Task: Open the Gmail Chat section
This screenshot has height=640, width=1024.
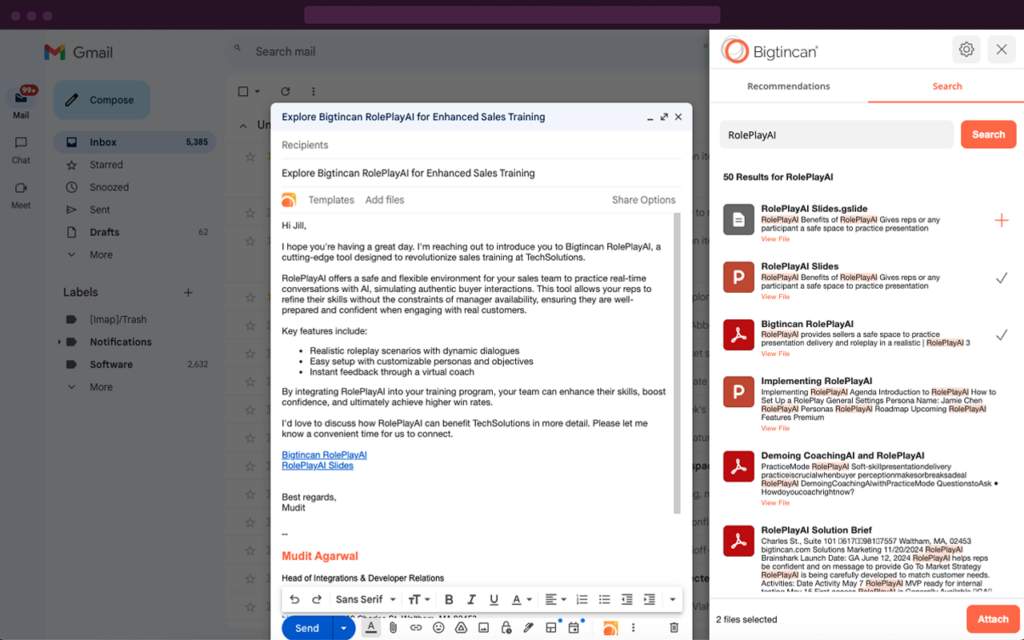Action: (21, 150)
